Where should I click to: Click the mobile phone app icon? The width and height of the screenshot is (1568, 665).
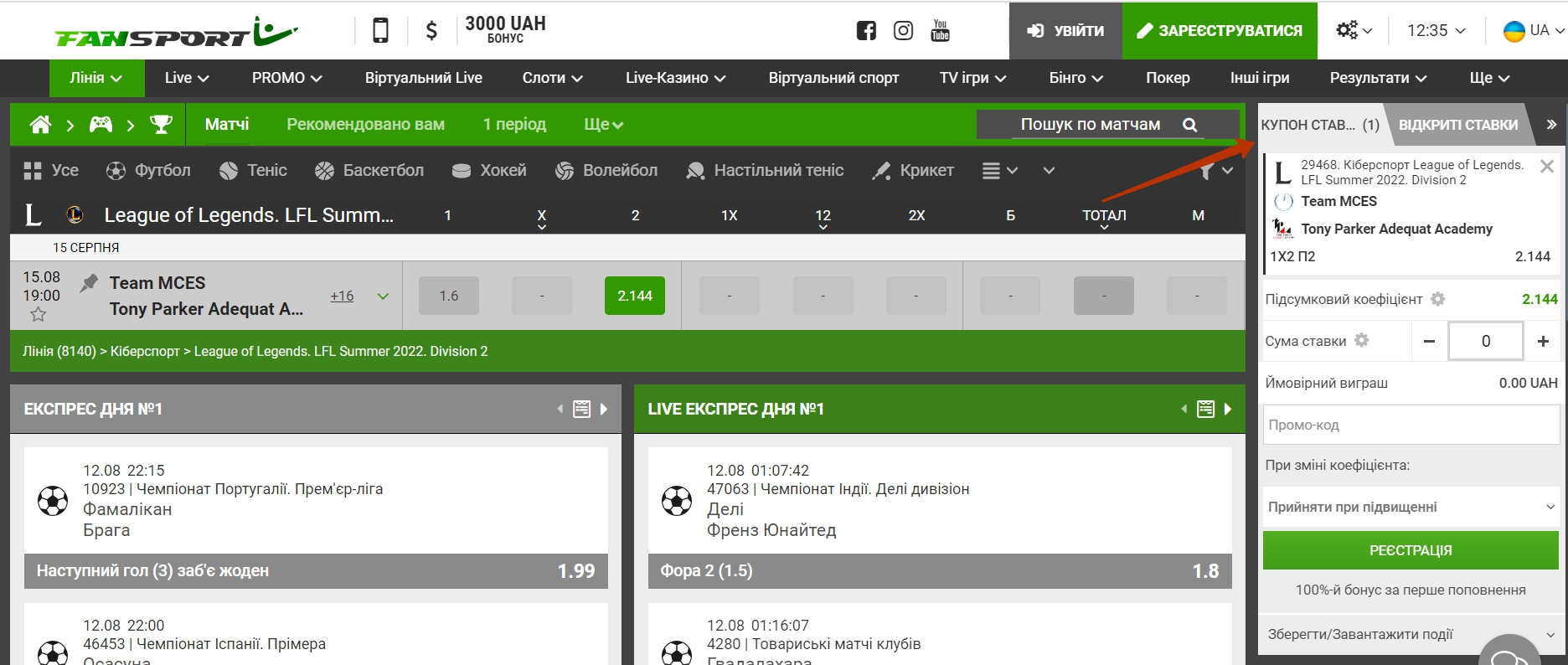[x=380, y=31]
